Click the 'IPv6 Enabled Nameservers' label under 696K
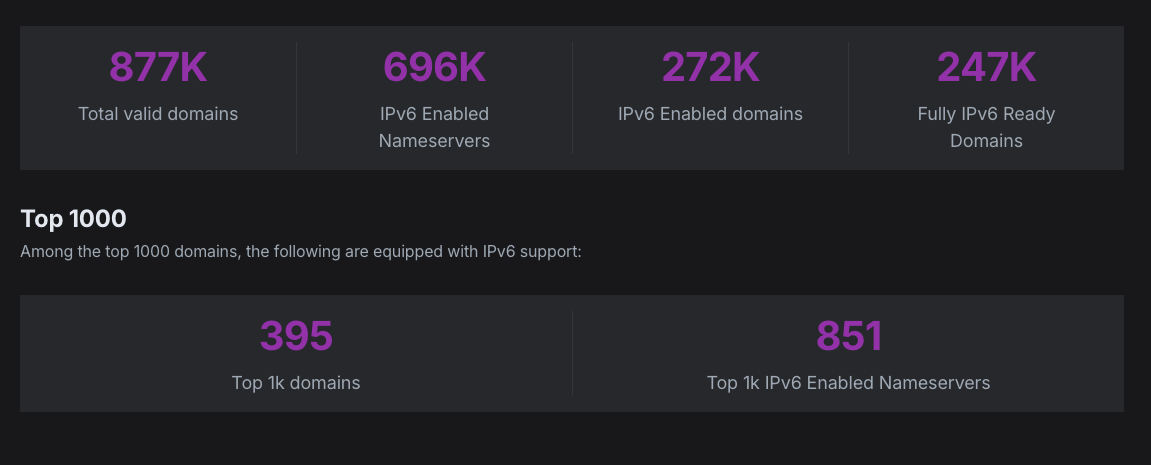 tap(434, 127)
